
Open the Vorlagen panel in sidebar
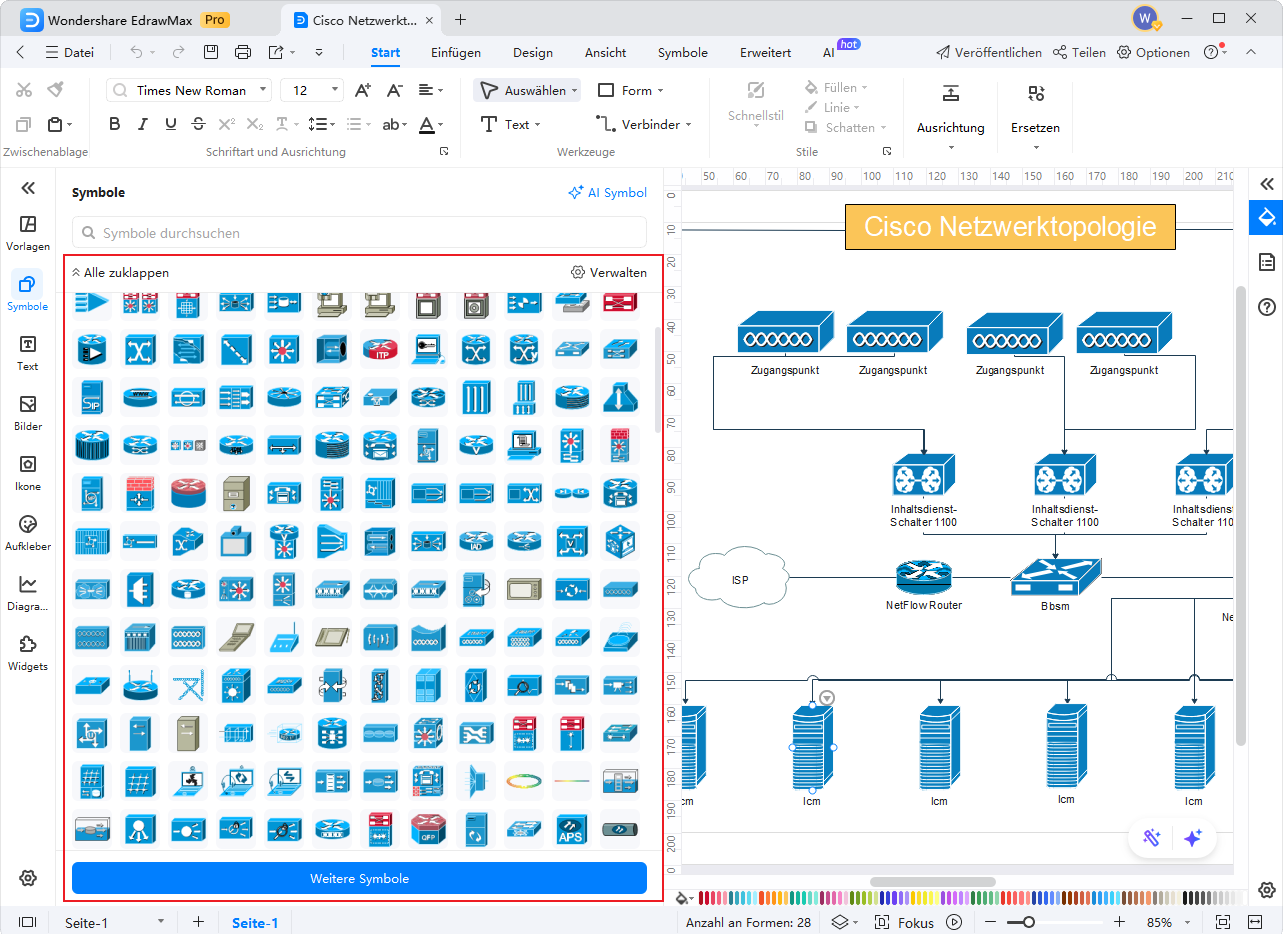point(28,233)
